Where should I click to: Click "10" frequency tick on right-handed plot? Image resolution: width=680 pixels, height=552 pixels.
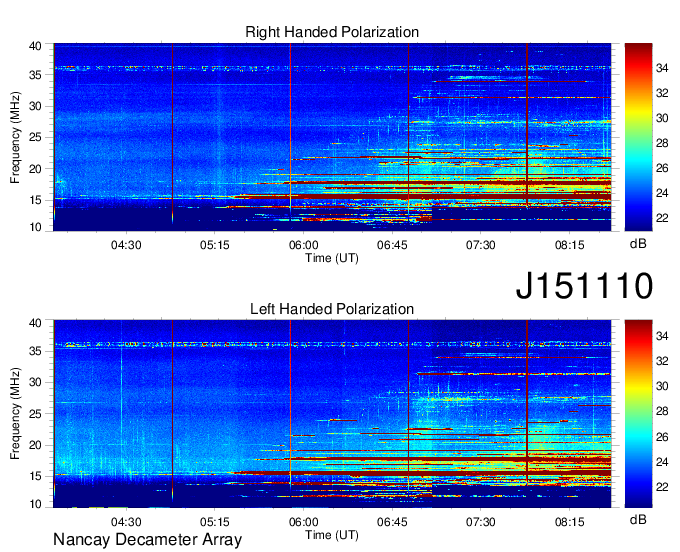(36, 227)
